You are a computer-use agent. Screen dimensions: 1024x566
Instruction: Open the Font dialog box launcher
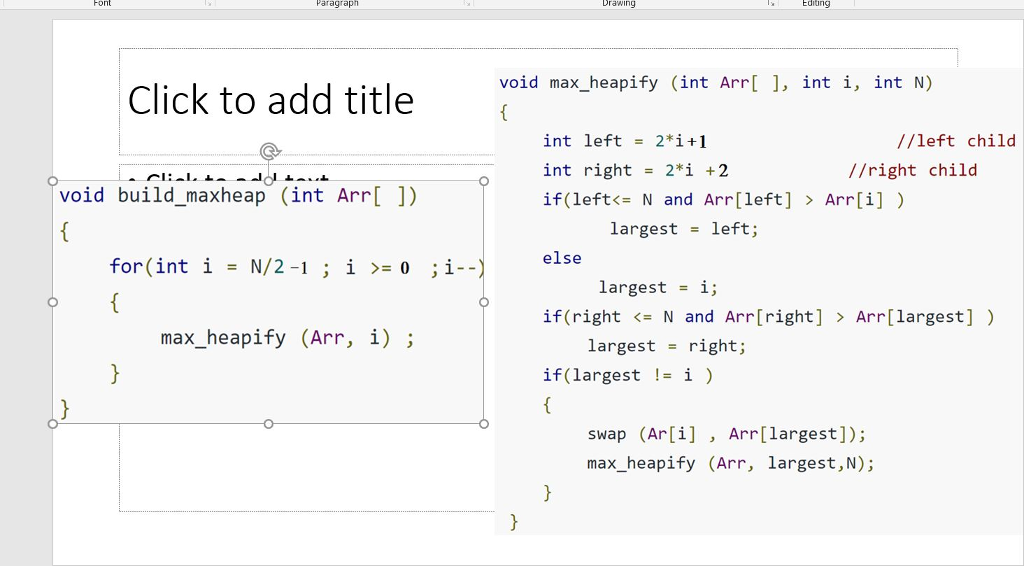(209, 4)
